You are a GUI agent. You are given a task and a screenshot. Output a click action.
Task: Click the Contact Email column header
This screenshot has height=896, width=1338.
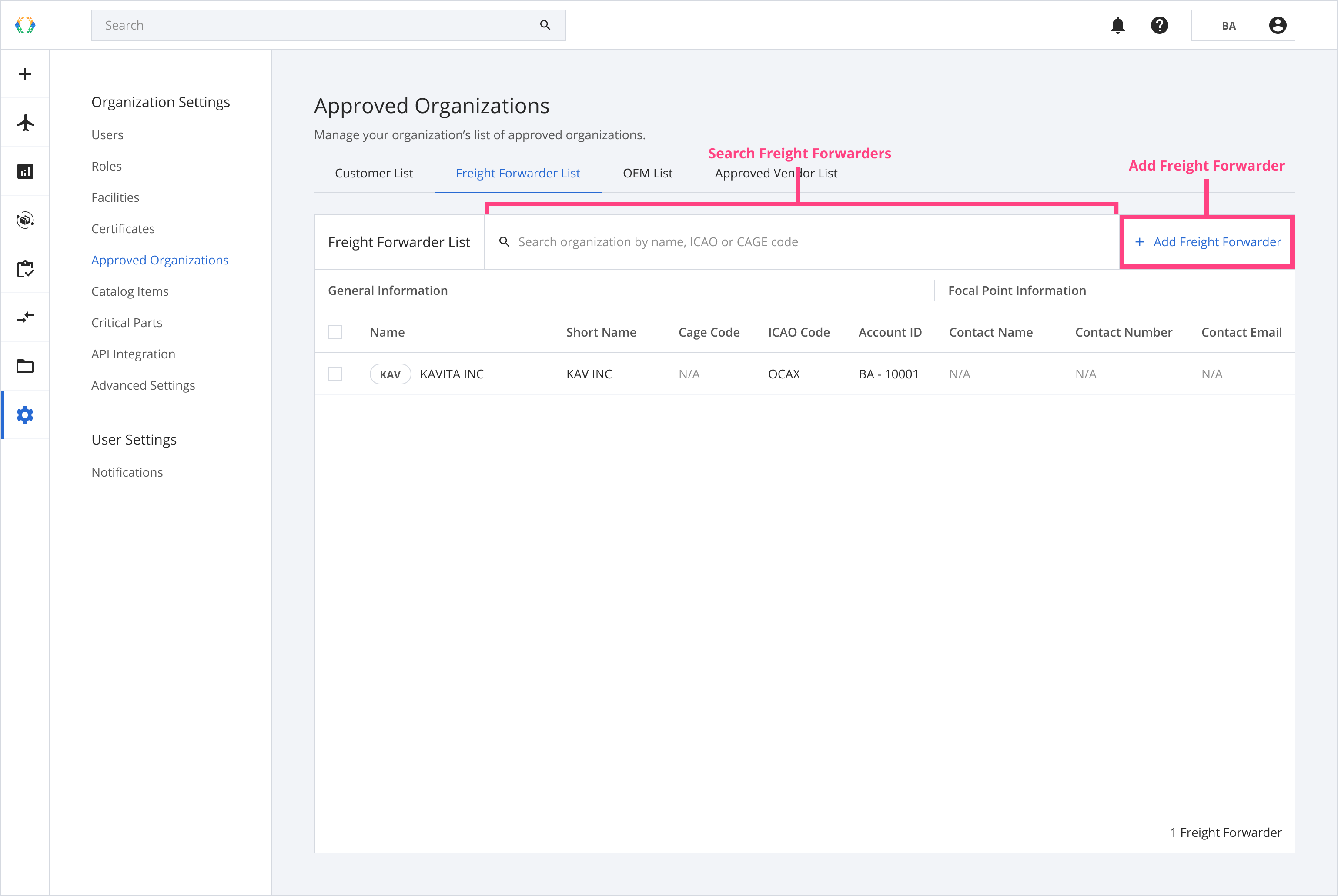[x=1241, y=332]
